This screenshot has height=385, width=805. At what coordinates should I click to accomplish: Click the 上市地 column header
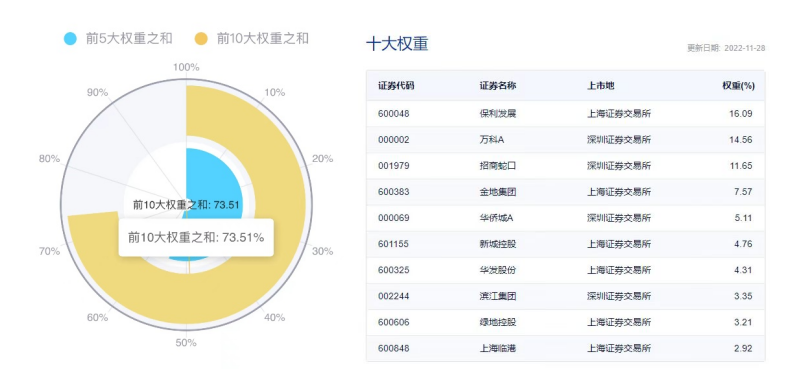[601, 86]
